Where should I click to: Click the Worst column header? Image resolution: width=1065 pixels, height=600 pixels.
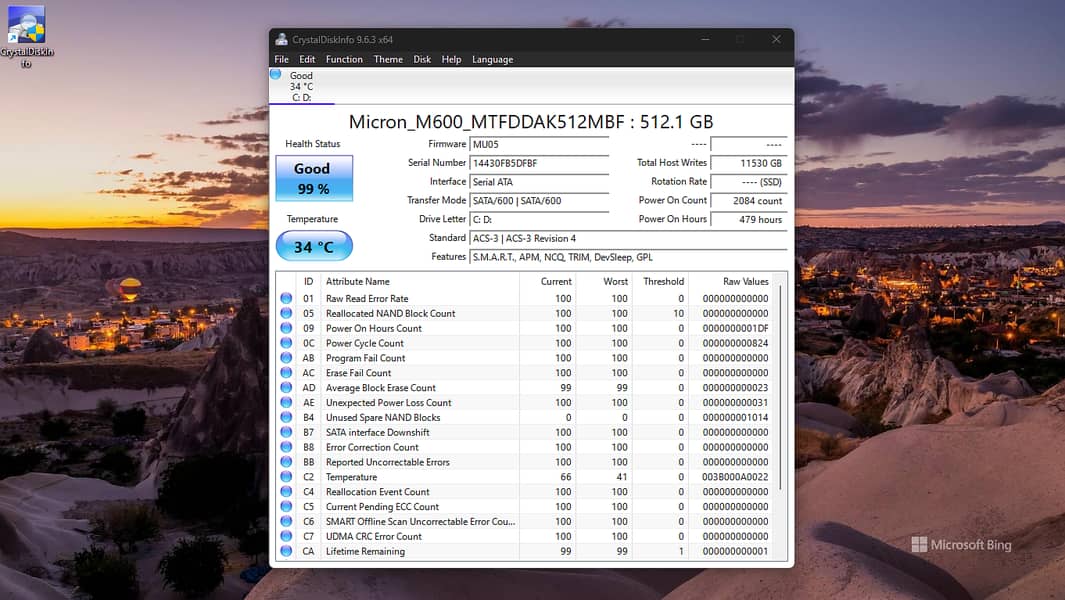coord(604,281)
